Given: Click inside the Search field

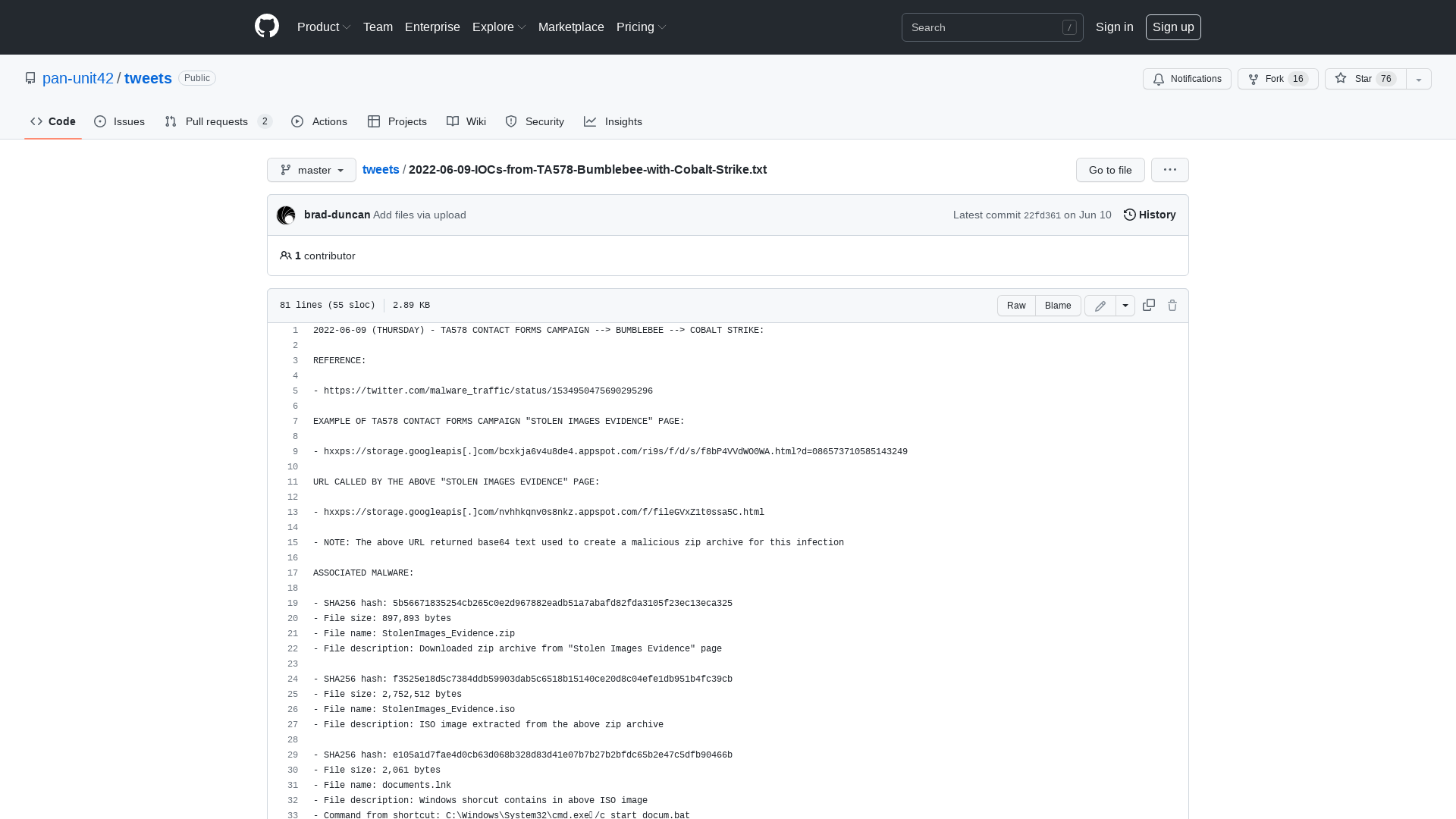Looking at the screenshot, I should click(x=986, y=27).
